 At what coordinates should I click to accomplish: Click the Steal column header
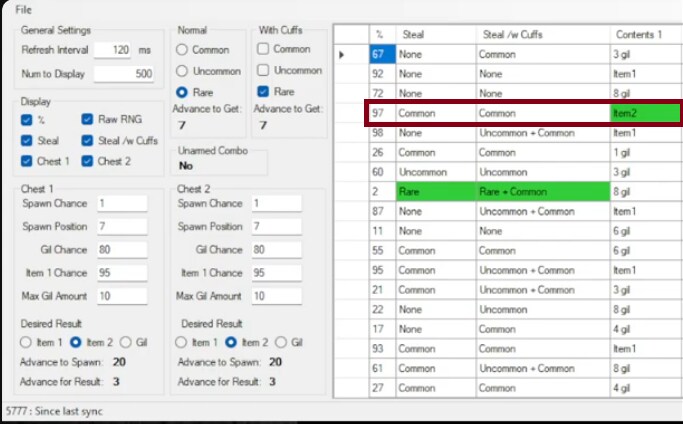coord(433,34)
